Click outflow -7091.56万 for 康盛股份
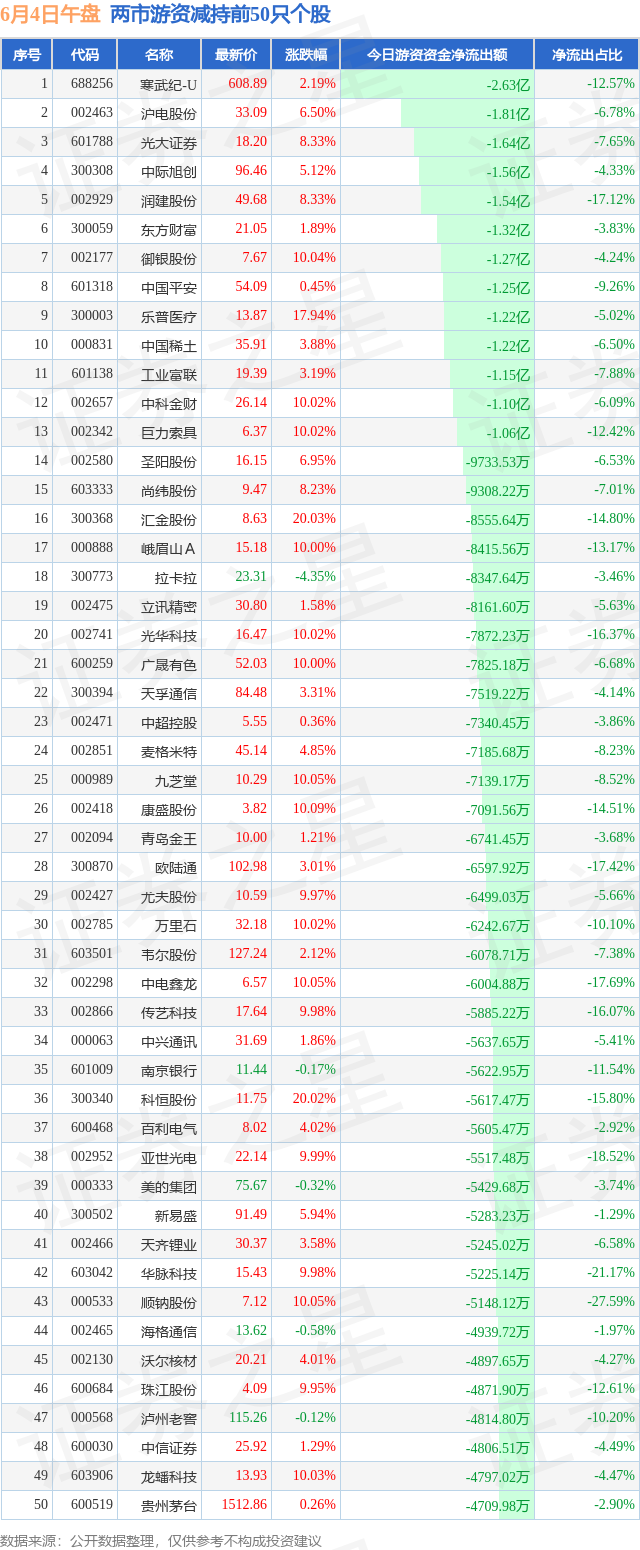 click(498, 809)
